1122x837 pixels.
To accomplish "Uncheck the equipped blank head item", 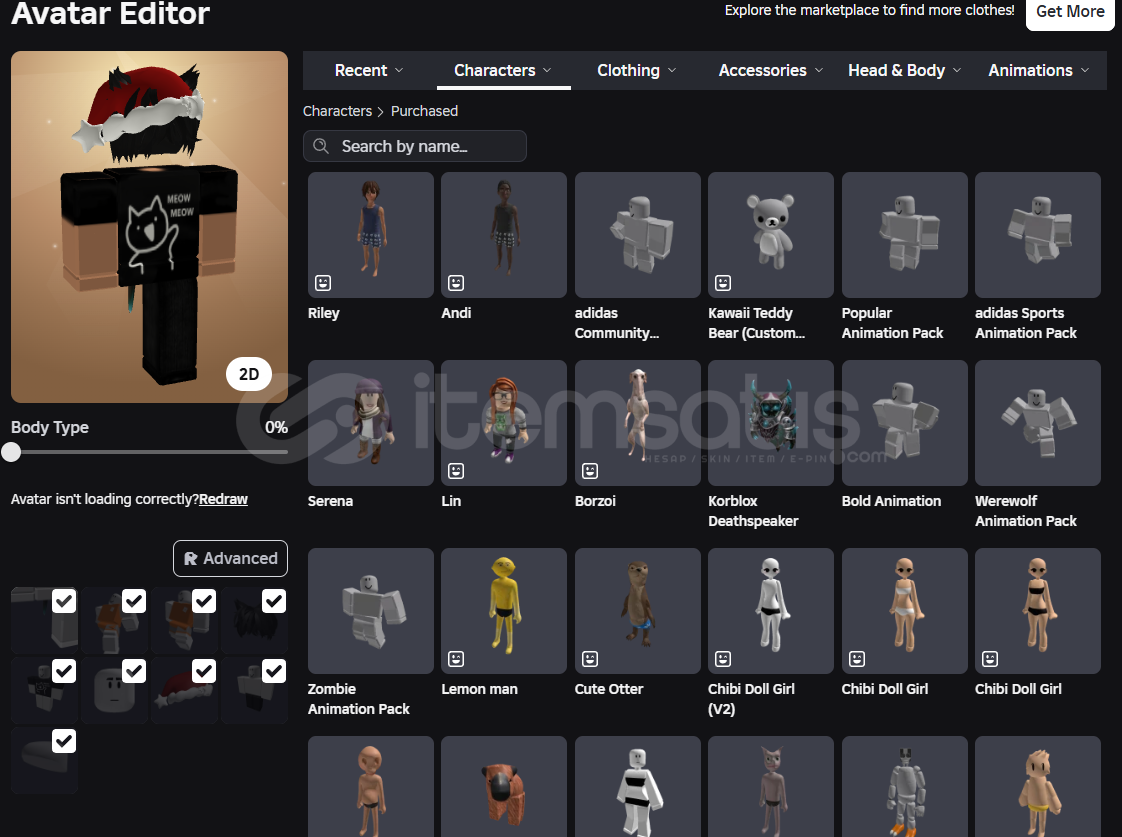I will click(x=134, y=671).
